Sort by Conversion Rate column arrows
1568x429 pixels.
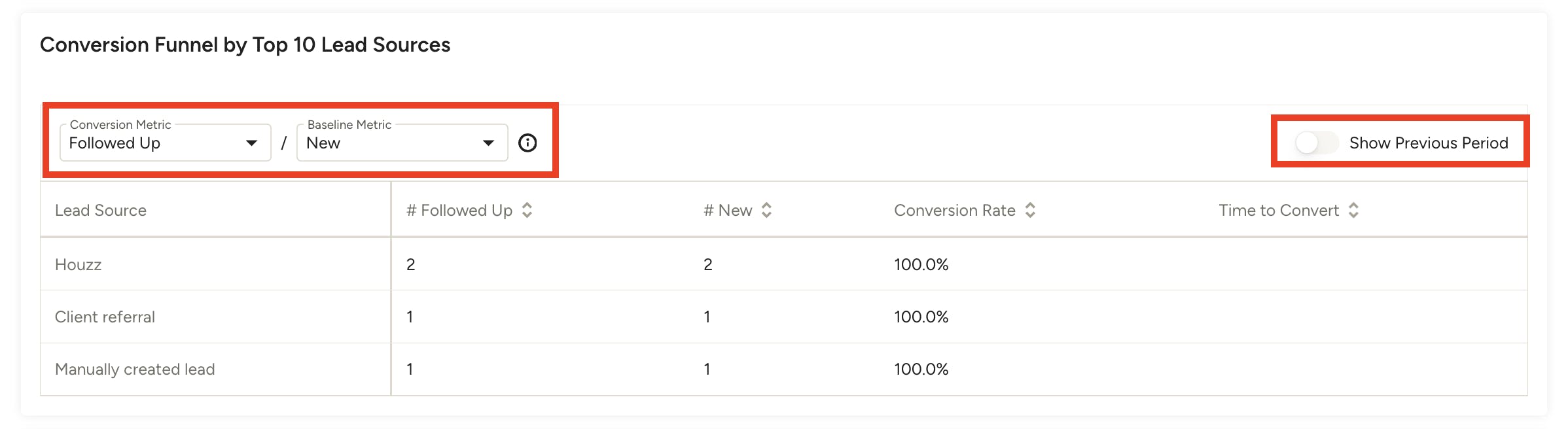1030,210
